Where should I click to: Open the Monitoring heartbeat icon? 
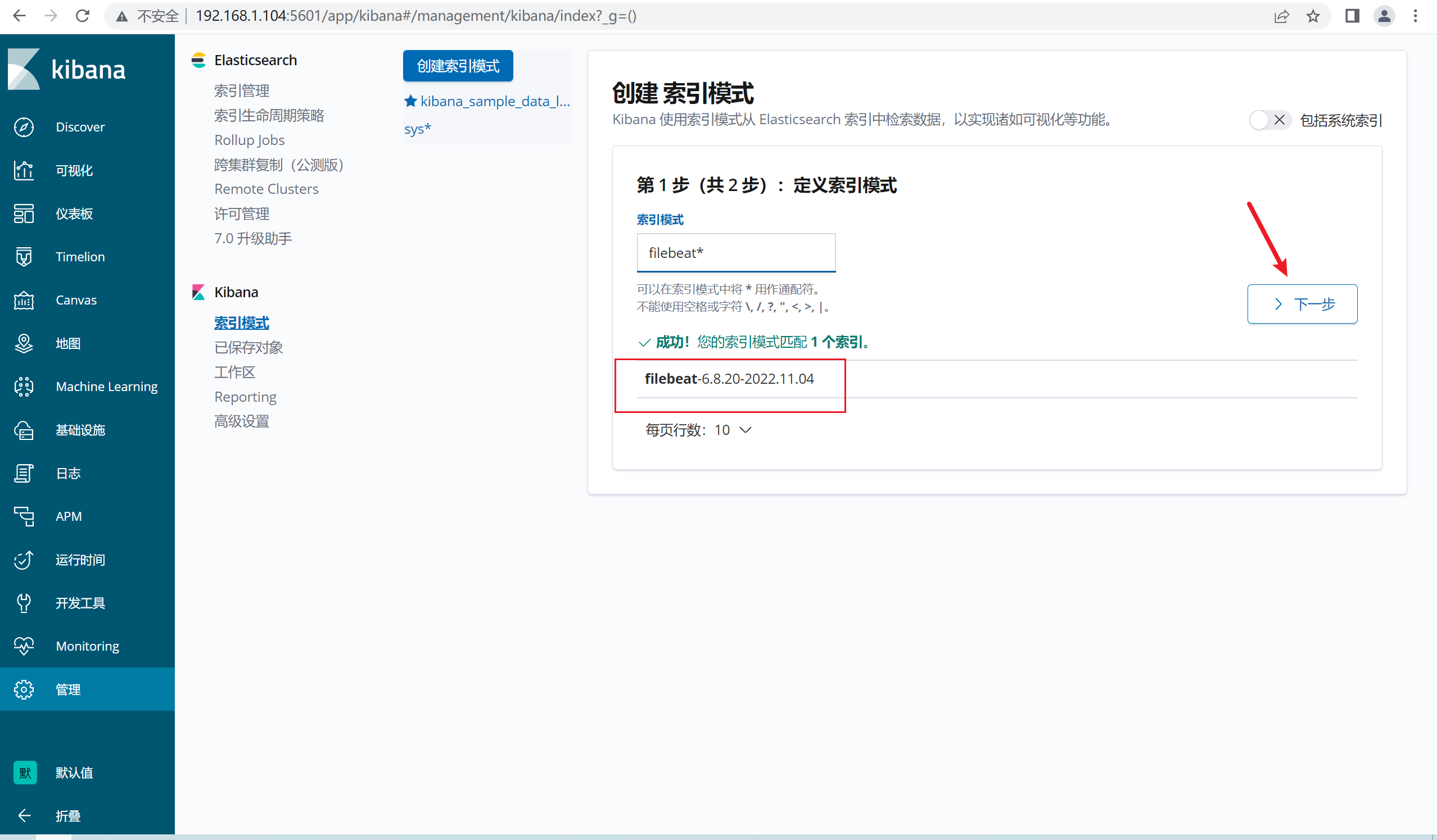(x=24, y=646)
